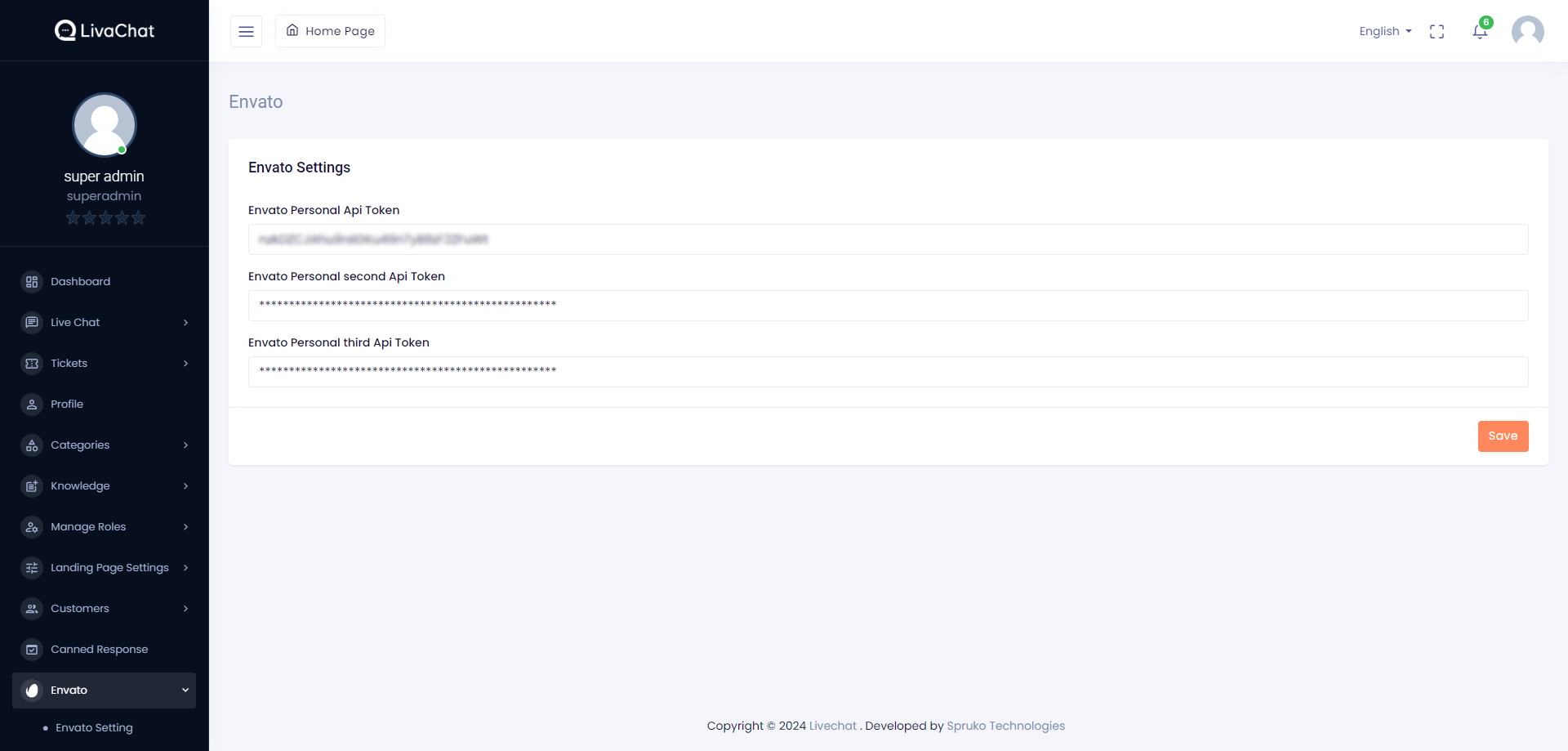Click the Dashboard sidebar icon
This screenshot has width=1568, height=751.
(32, 282)
